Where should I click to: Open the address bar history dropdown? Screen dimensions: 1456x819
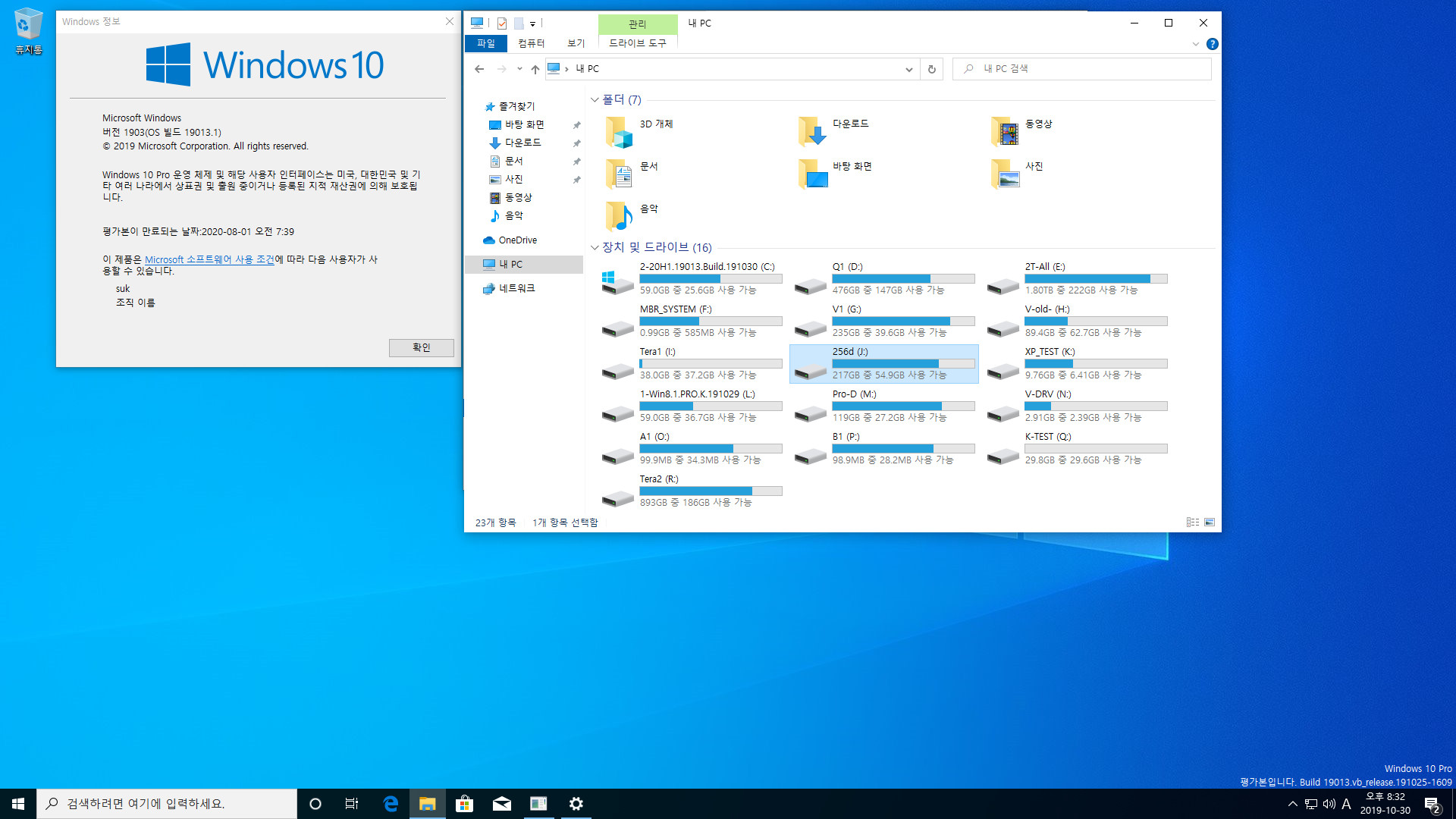pyautogui.click(x=908, y=69)
